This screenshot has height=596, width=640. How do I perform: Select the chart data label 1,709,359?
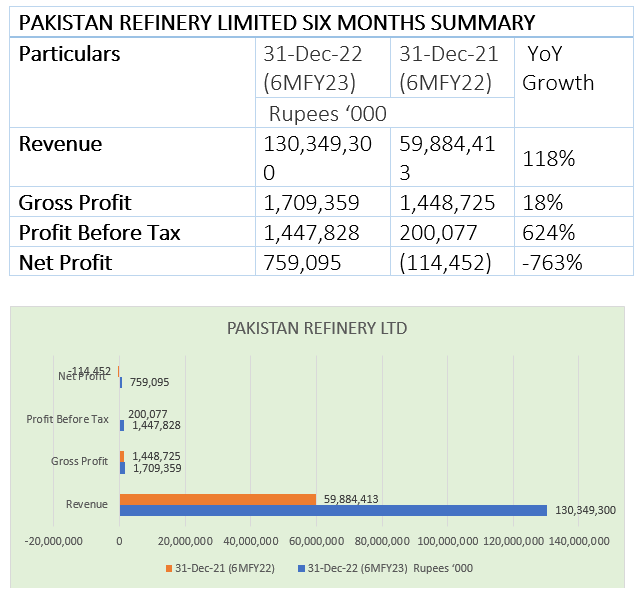(x=157, y=468)
